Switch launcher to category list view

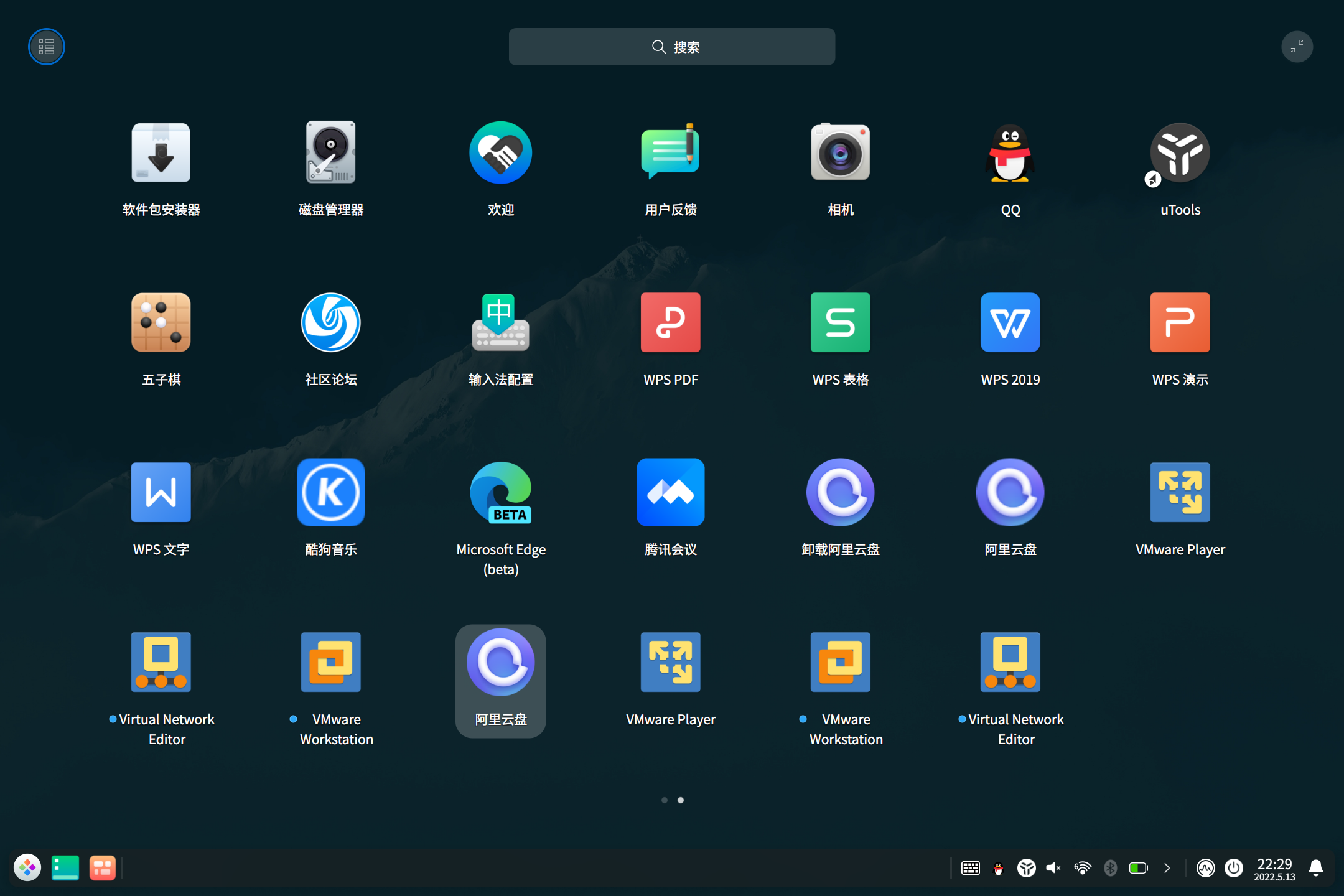46,46
